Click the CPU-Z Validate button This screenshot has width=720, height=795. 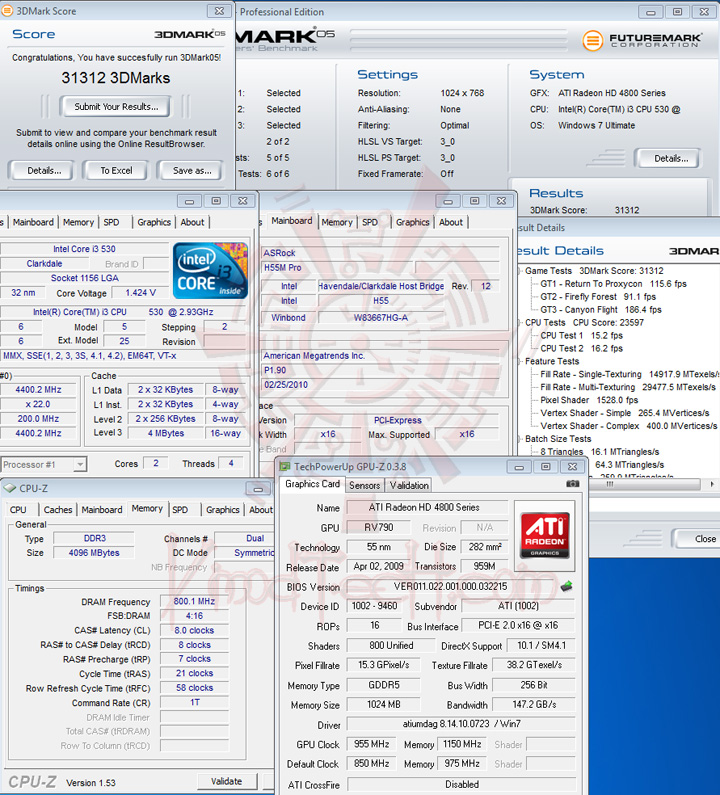(227, 781)
